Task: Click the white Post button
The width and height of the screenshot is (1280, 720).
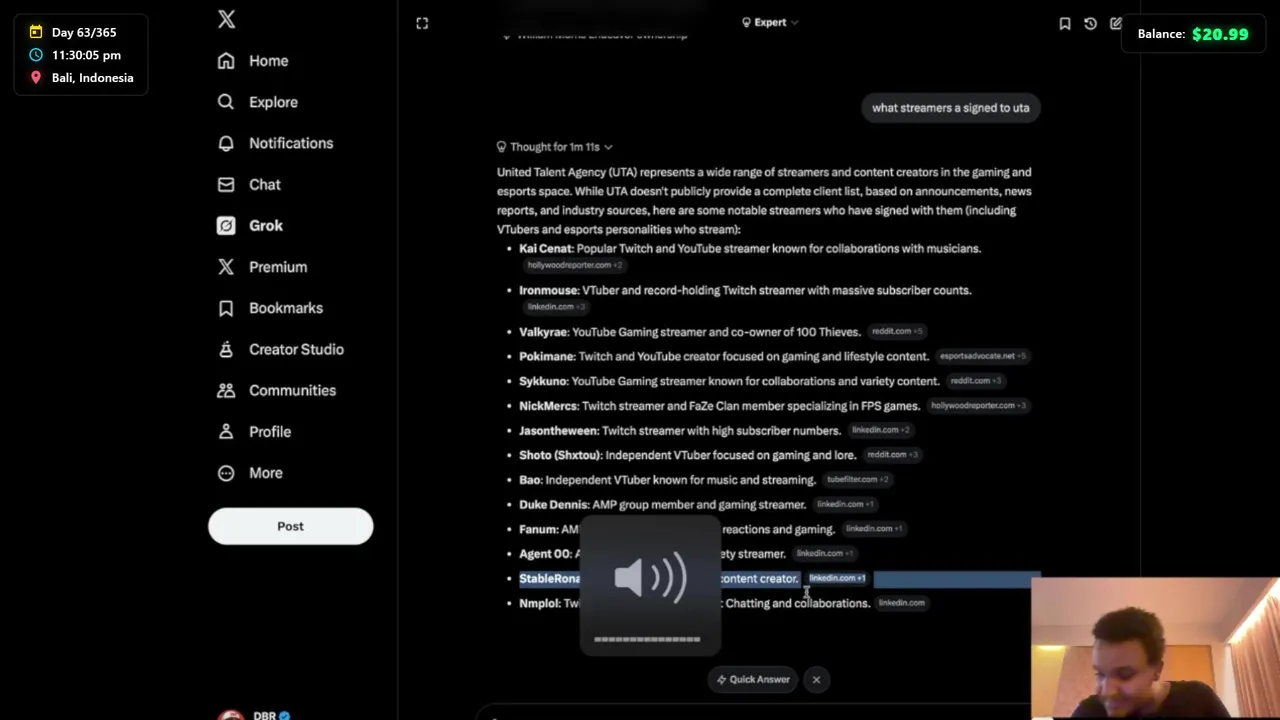Action: [290, 526]
